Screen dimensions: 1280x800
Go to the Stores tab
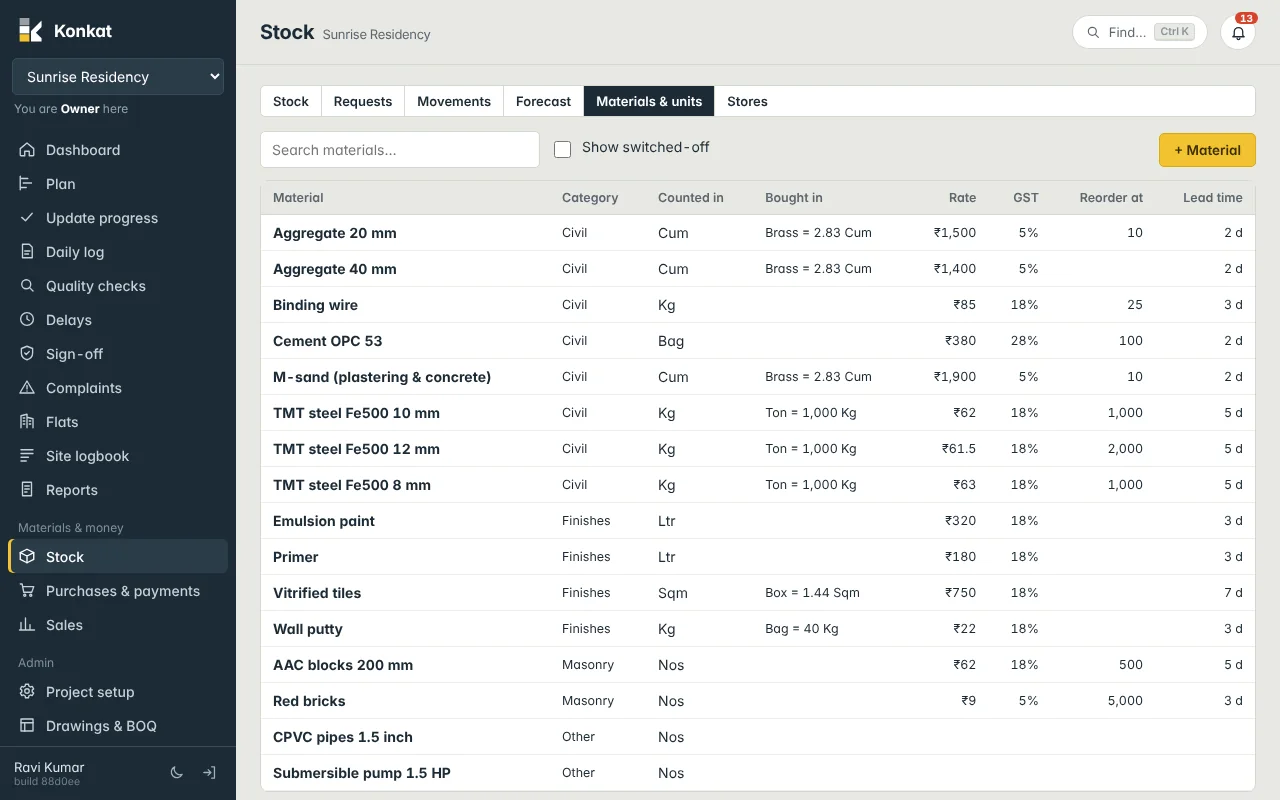[747, 101]
